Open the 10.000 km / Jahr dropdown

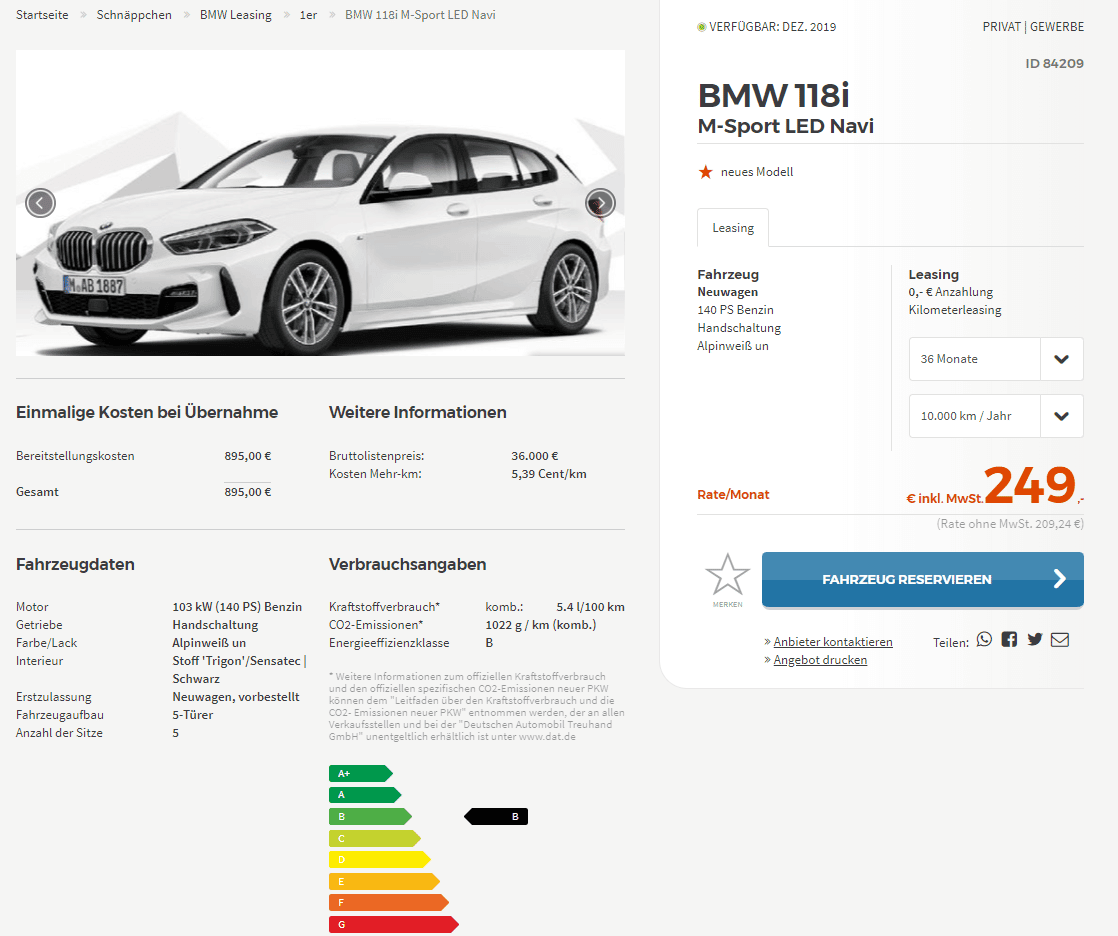[x=996, y=416]
